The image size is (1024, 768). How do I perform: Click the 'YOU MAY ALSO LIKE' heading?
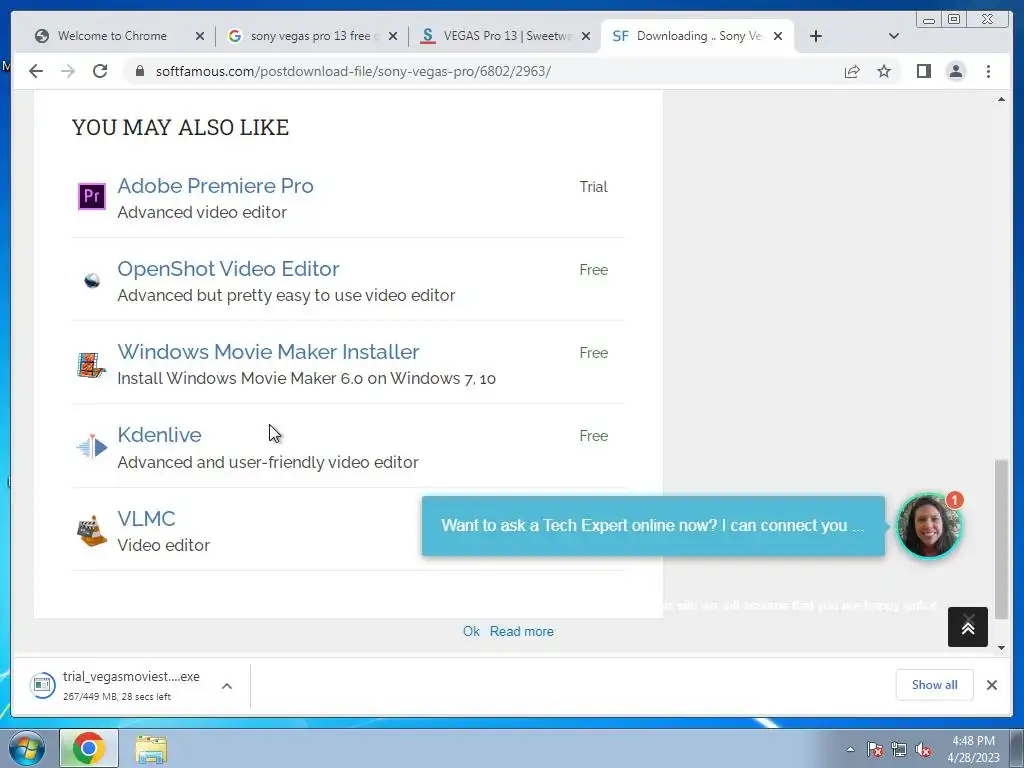[x=180, y=127]
